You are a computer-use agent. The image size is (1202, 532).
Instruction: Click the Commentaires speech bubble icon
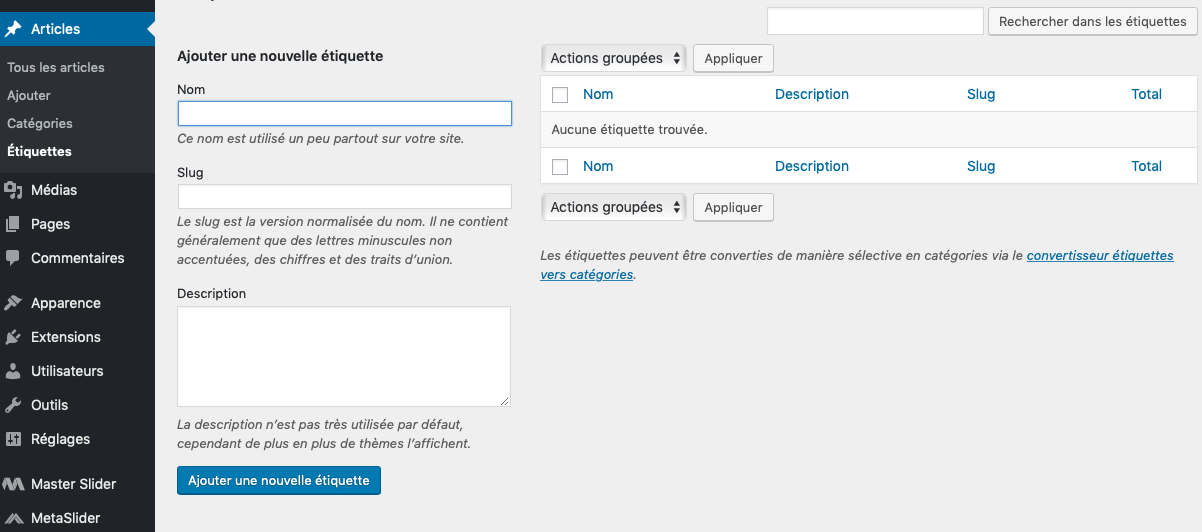(x=13, y=258)
